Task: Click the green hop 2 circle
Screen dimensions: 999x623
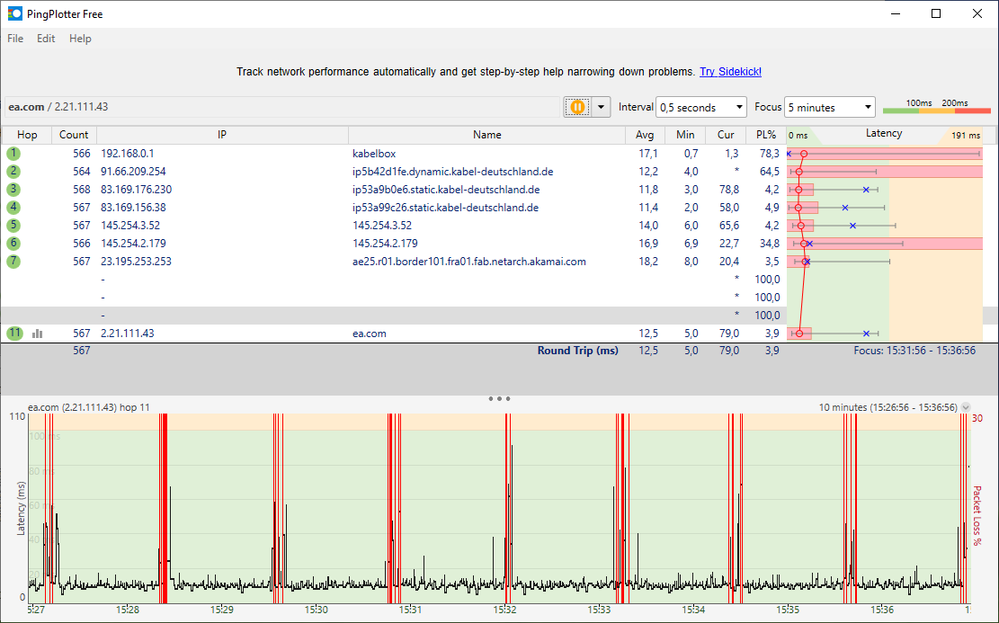Action: [14, 172]
